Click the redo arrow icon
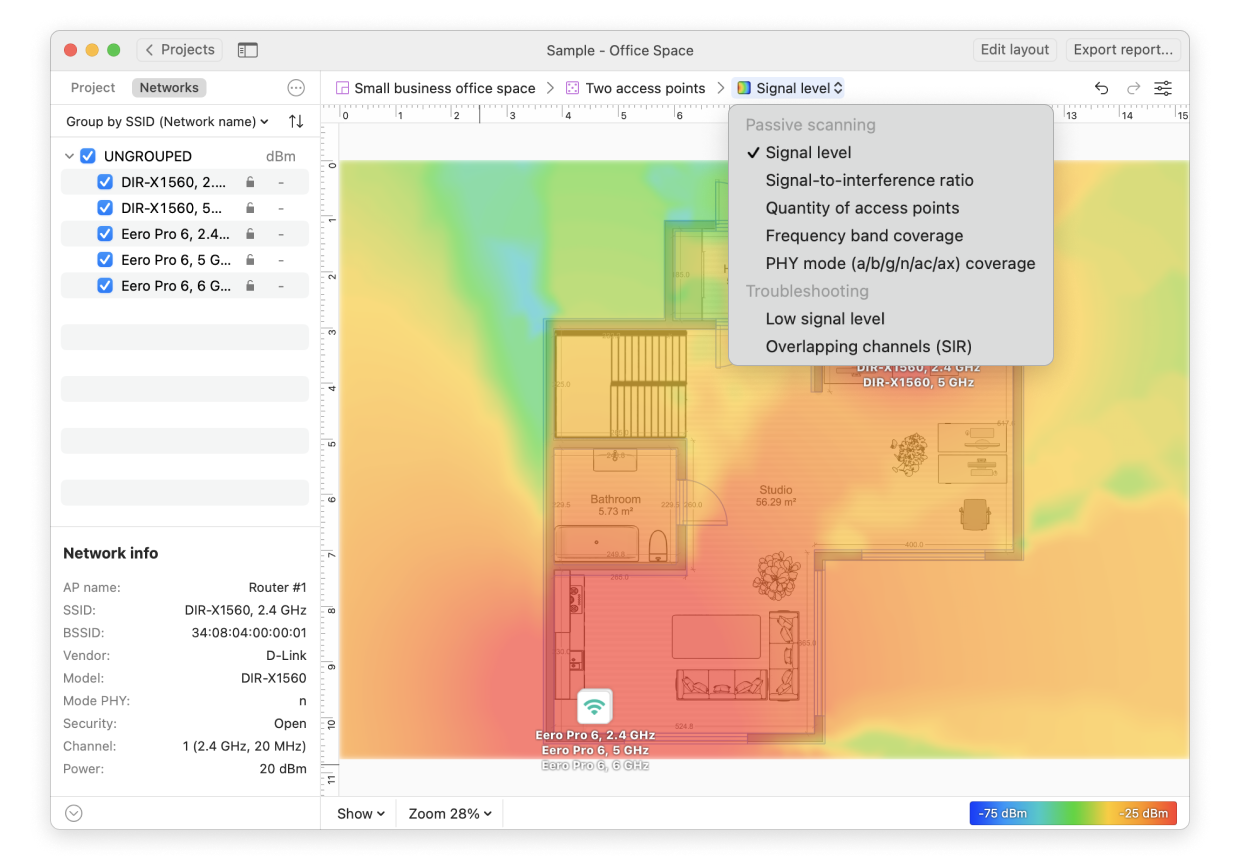 [x=1133, y=88]
